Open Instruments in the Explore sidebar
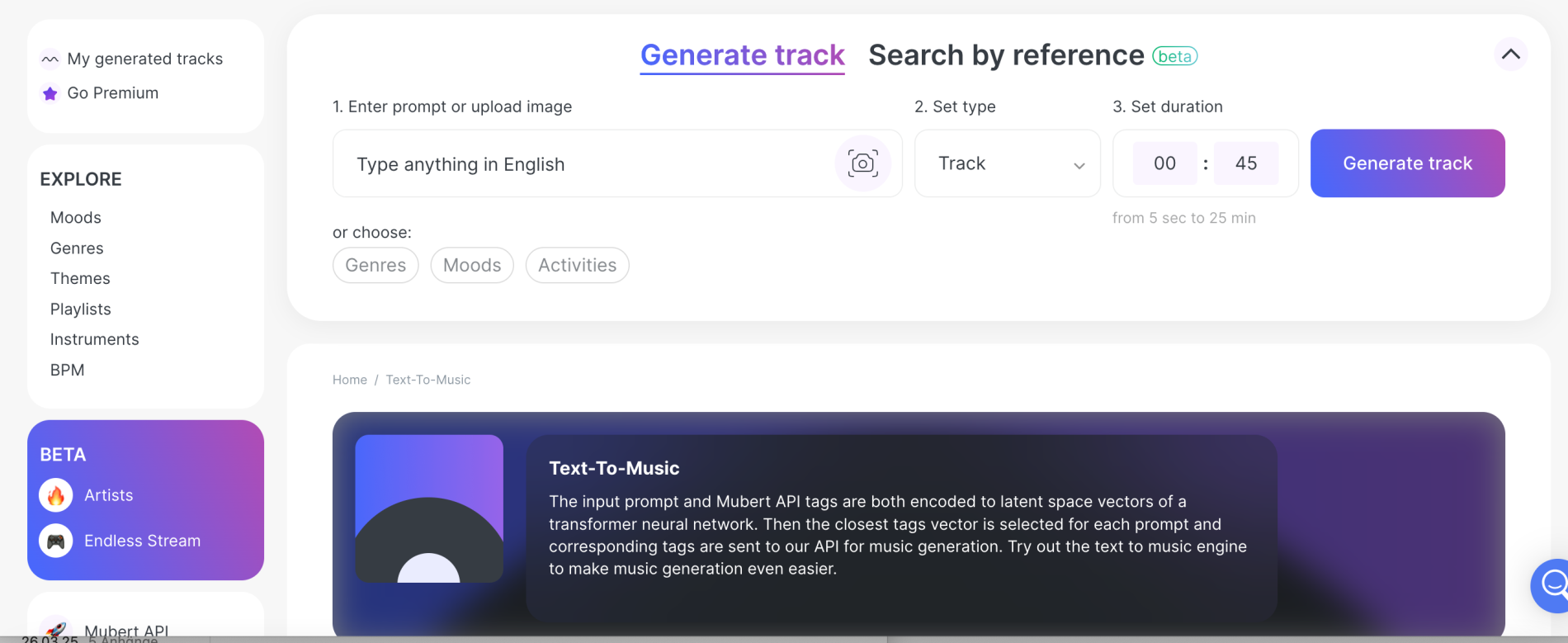Image resolution: width=1568 pixels, height=643 pixels. (x=95, y=340)
